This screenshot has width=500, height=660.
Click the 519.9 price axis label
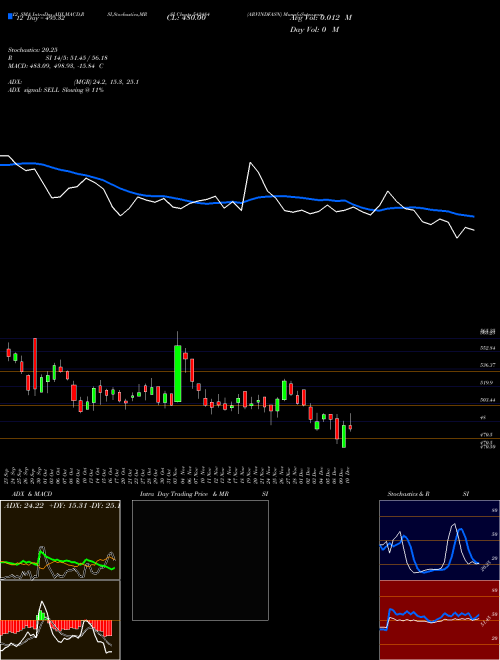(x=487, y=383)
